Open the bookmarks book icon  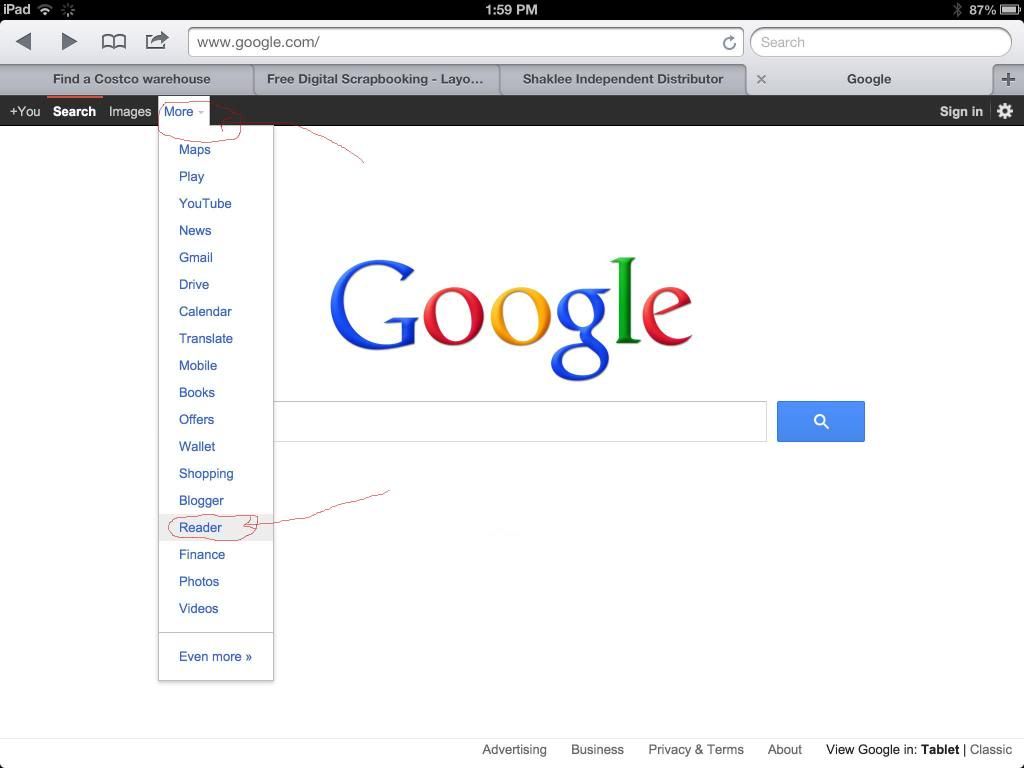click(x=114, y=42)
